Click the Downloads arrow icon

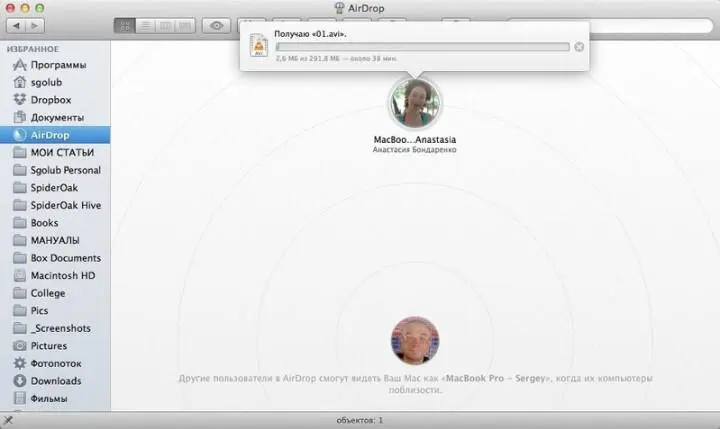[20, 381]
